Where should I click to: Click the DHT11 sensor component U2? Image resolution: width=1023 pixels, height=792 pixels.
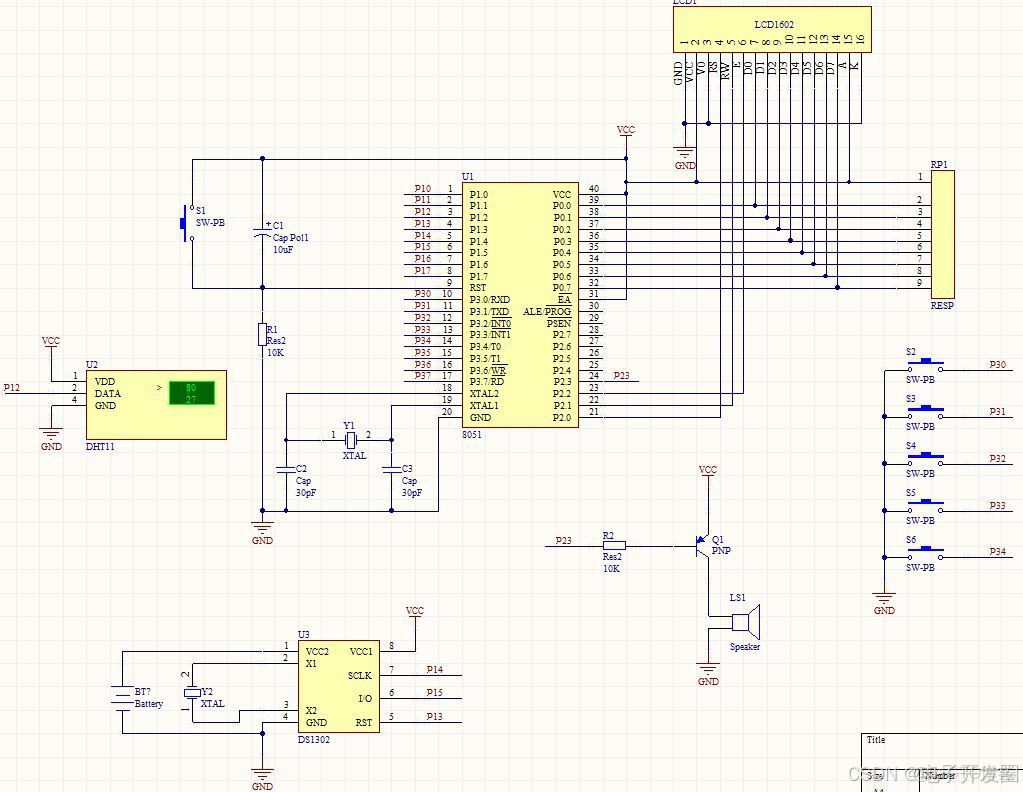pyautogui.click(x=157, y=404)
